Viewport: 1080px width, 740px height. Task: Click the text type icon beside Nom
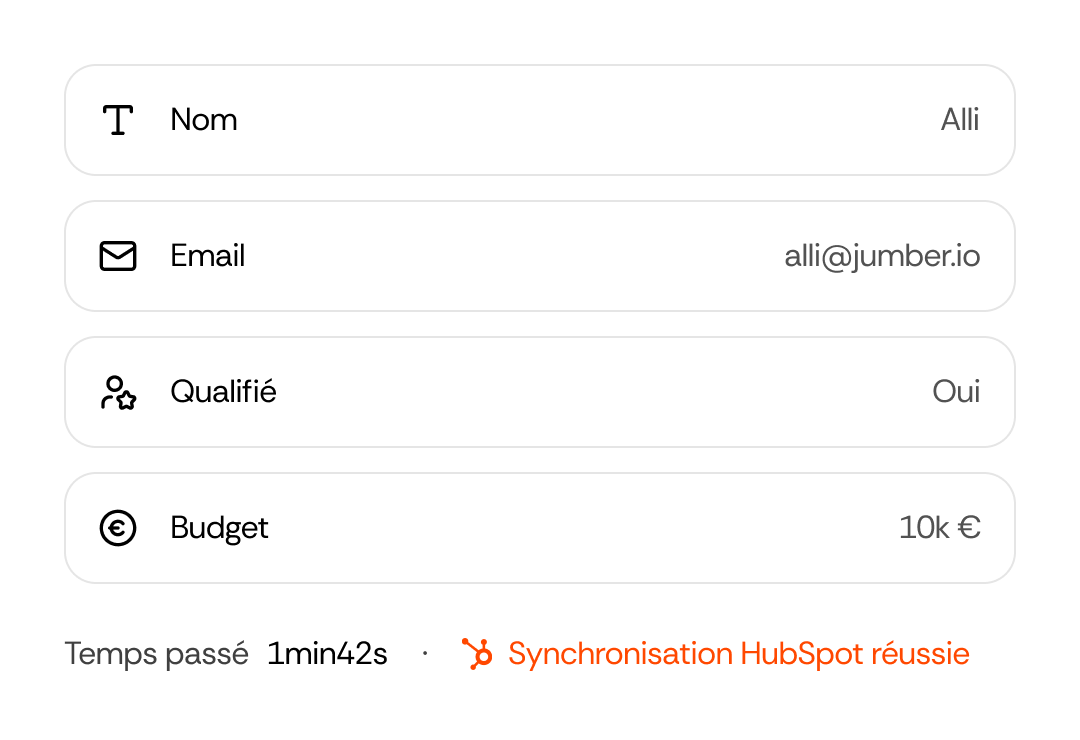[118, 120]
